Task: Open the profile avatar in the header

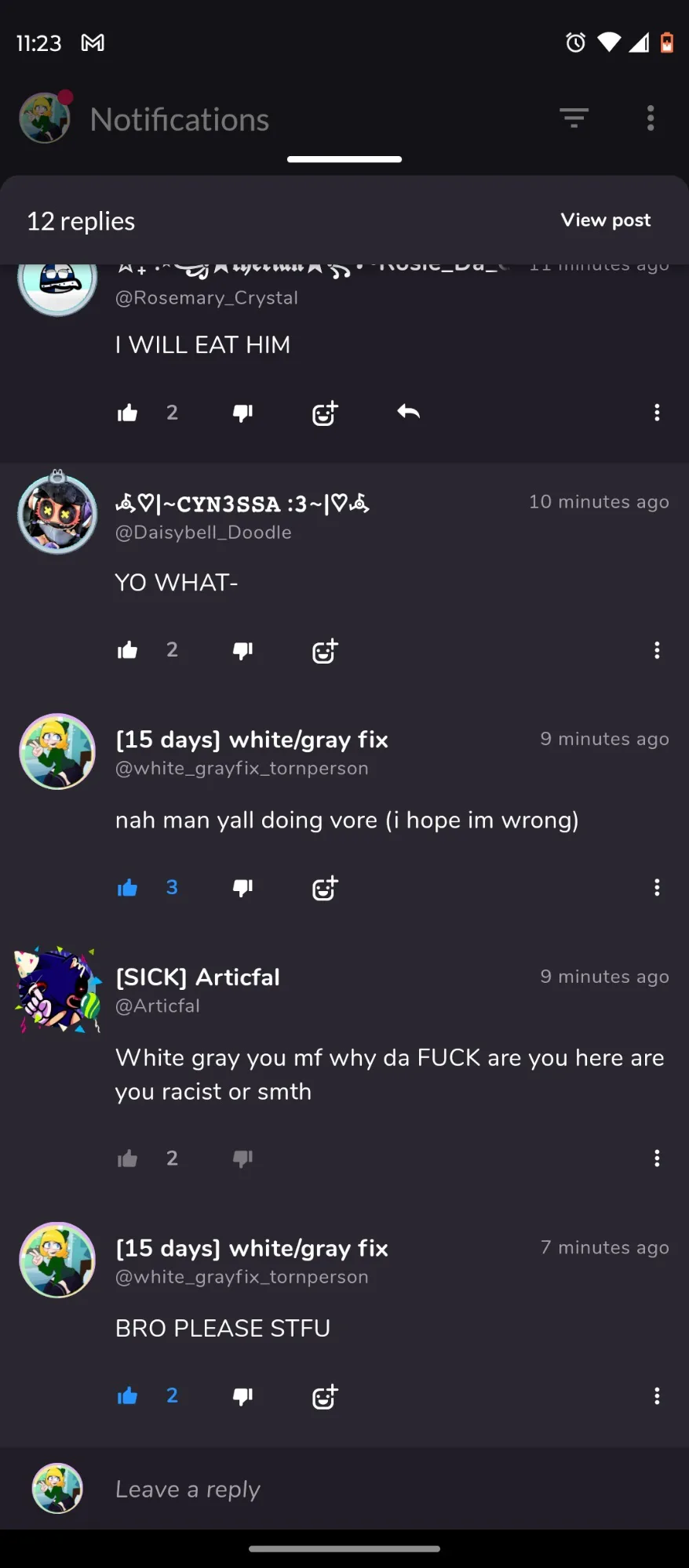Action: pos(45,118)
